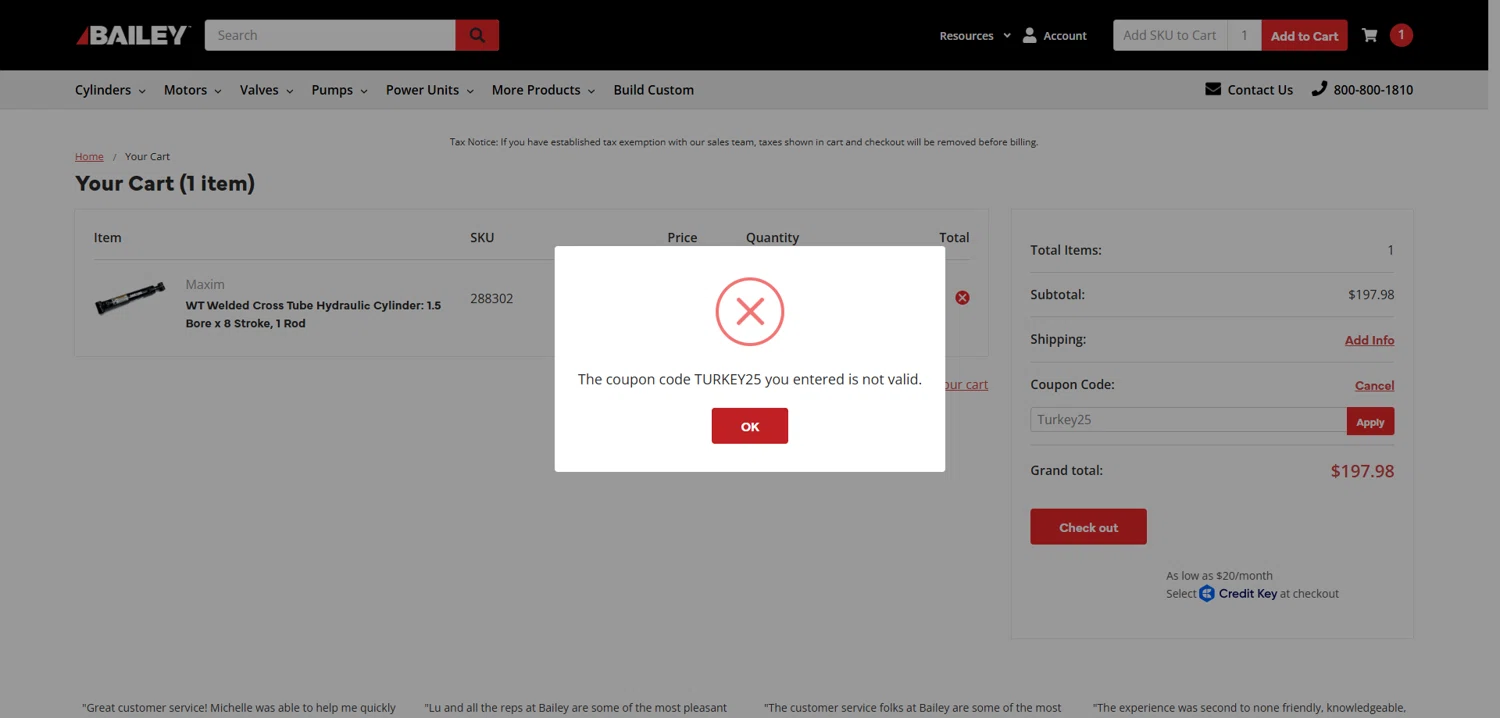Open the shopping cart icon
This screenshot has width=1500, height=718.
click(1369, 35)
